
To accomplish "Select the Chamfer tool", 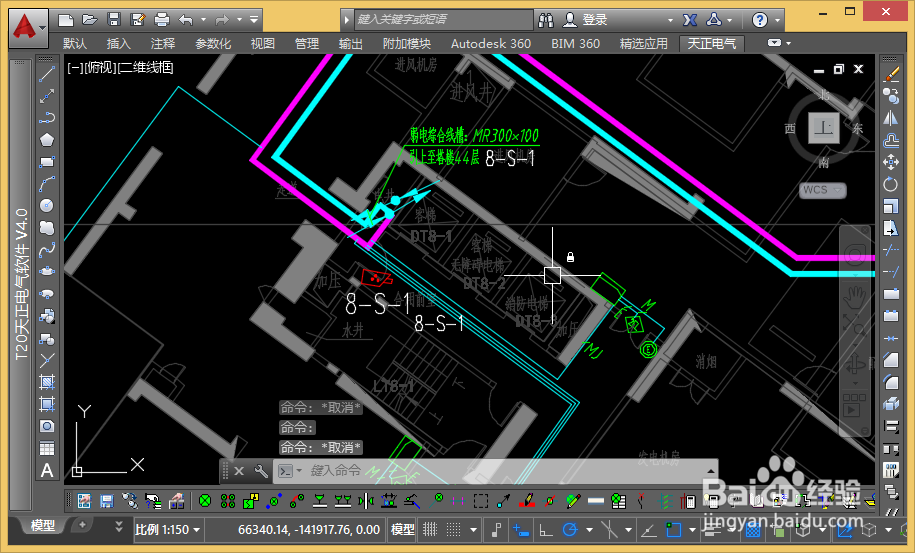I will 890,360.
